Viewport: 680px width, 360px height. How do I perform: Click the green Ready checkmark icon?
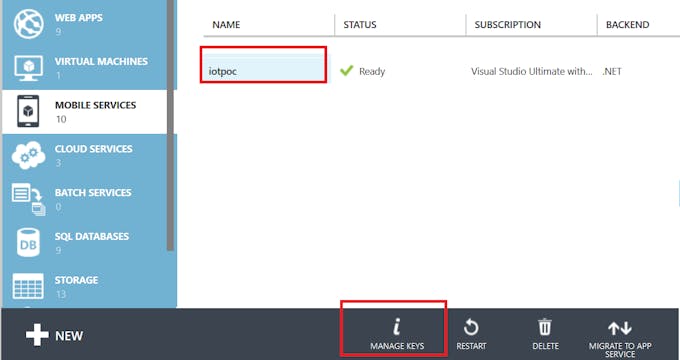tap(347, 70)
